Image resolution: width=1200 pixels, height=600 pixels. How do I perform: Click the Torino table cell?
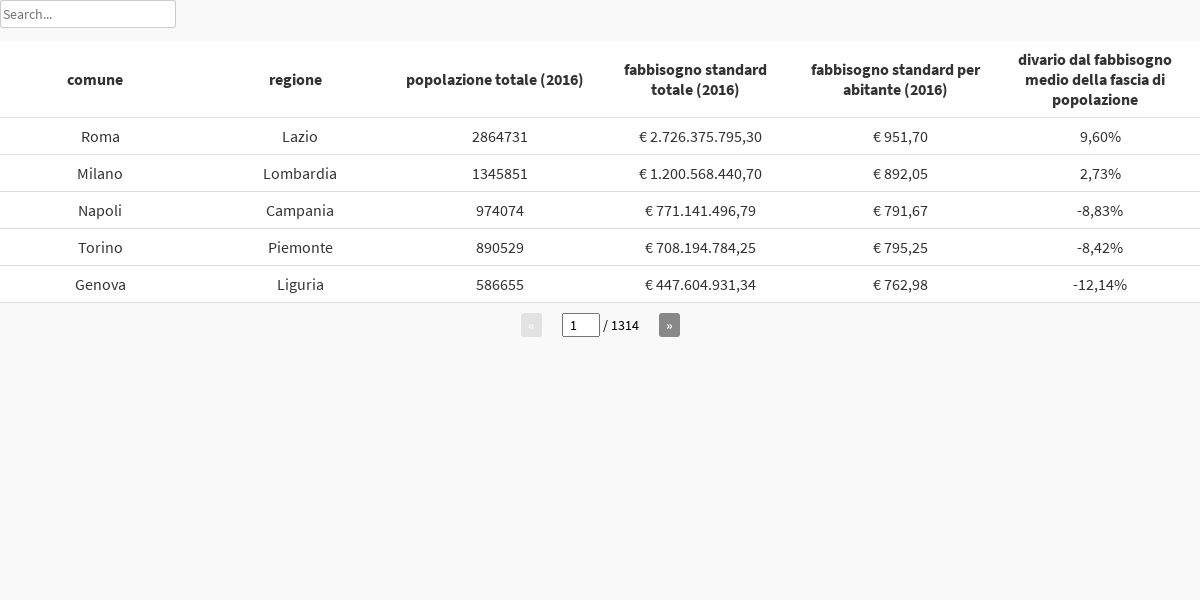pos(100,247)
